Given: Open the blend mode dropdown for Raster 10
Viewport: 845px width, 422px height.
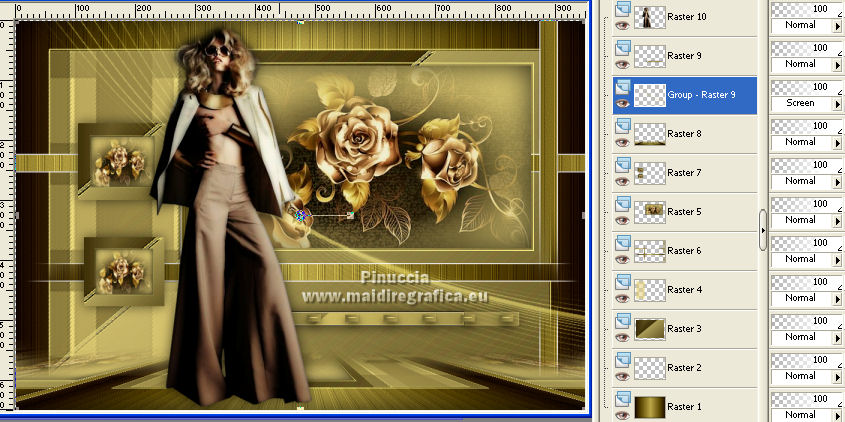Looking at the screenshot, I should click(x=837, y=26).
